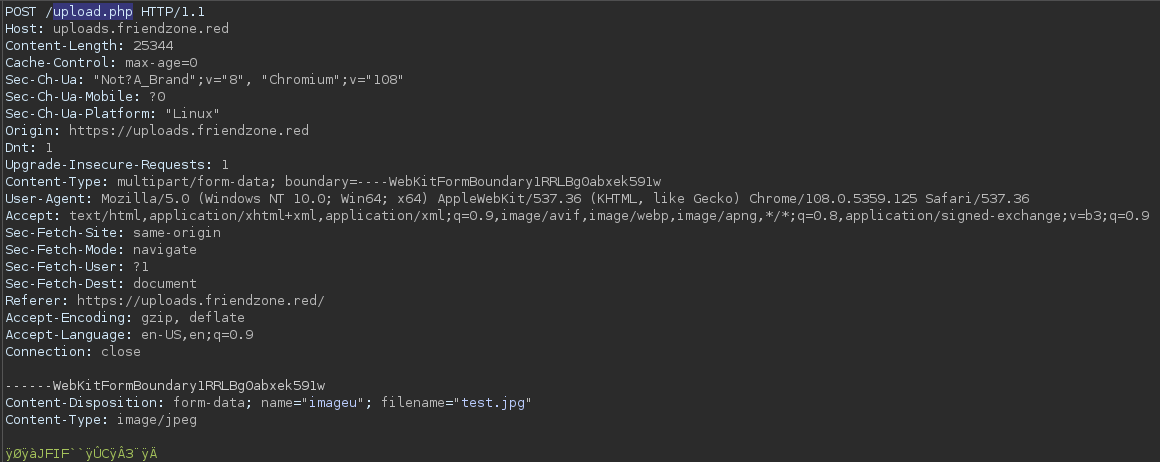Click the Sec-Fetch-Dest document value
Viewport: 1160px width, 462px height.
click(165, 284)
